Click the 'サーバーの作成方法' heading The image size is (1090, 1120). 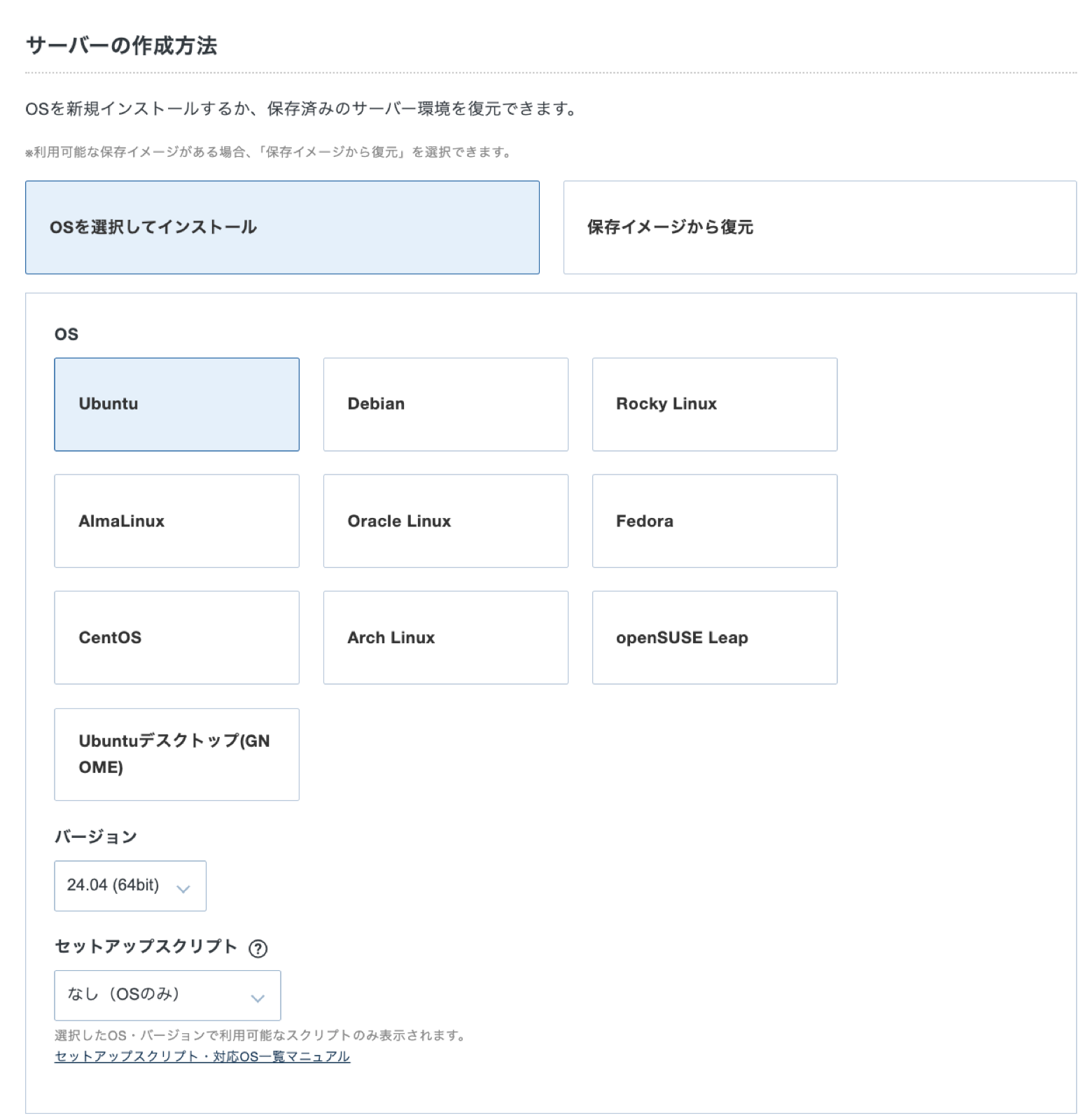(122, 45)
